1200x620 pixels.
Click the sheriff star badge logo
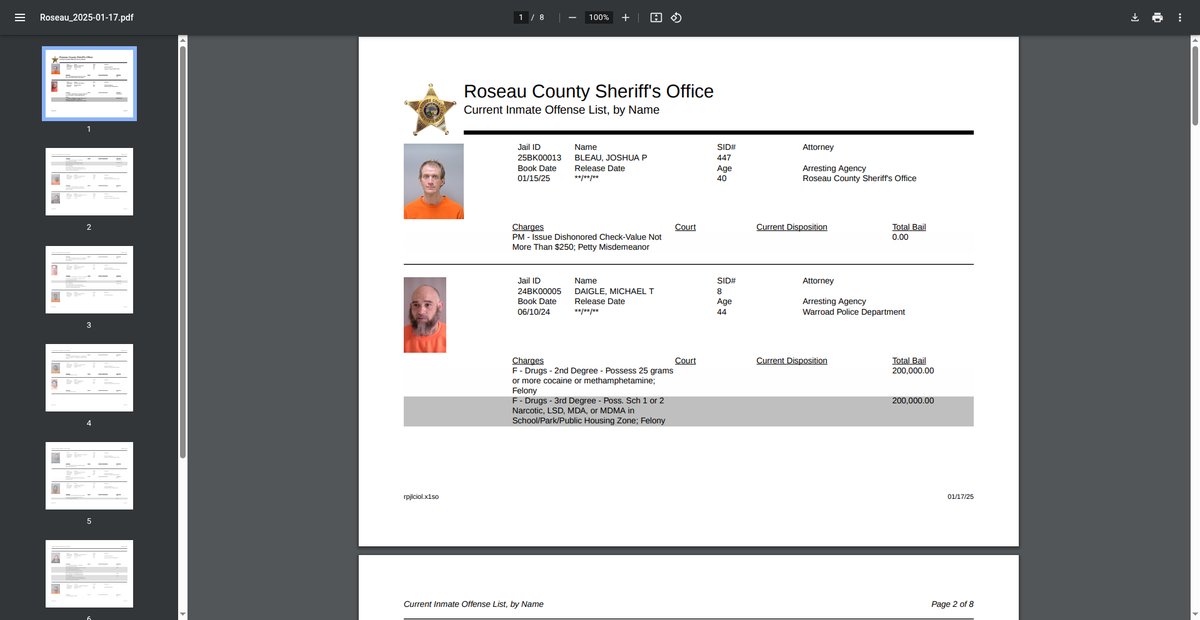coord(431,109)
